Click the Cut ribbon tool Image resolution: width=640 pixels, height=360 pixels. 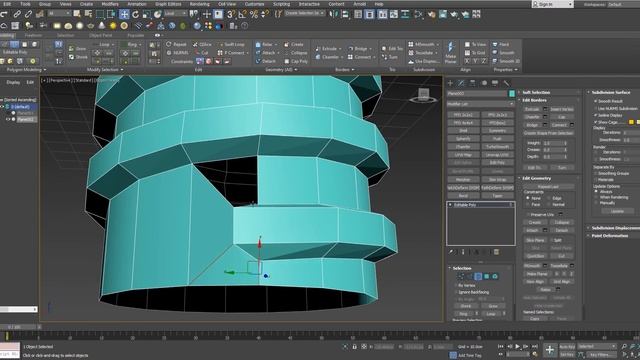[202, 53]
